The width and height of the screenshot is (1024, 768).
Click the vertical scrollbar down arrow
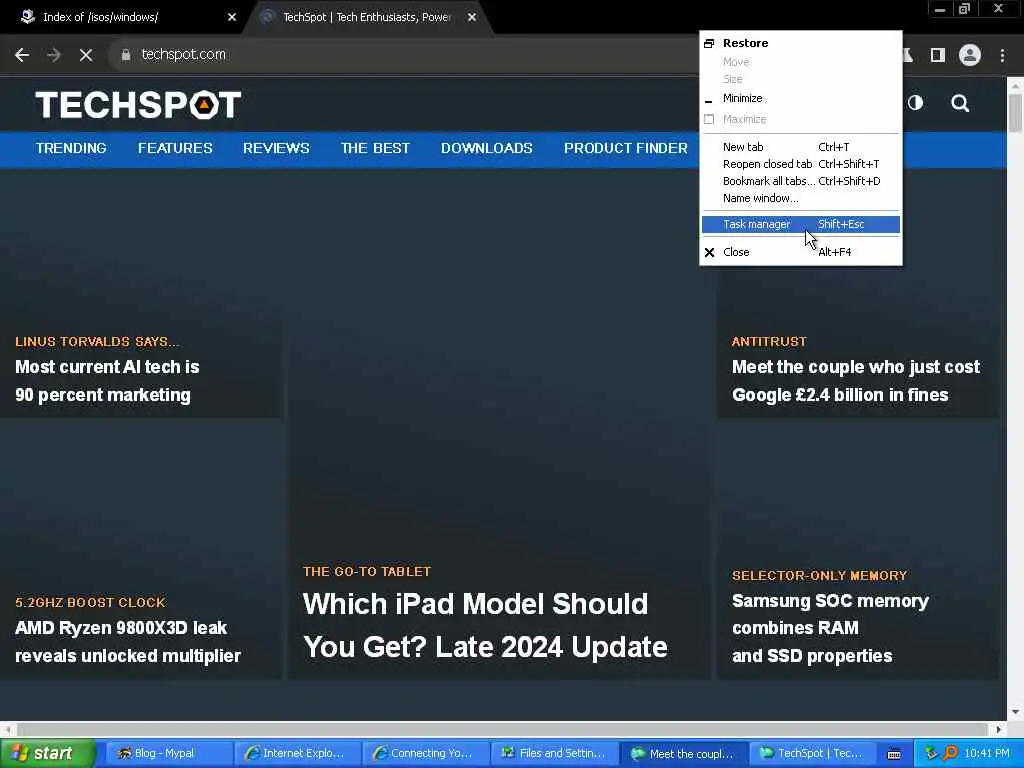click(x=1015, y=712)
